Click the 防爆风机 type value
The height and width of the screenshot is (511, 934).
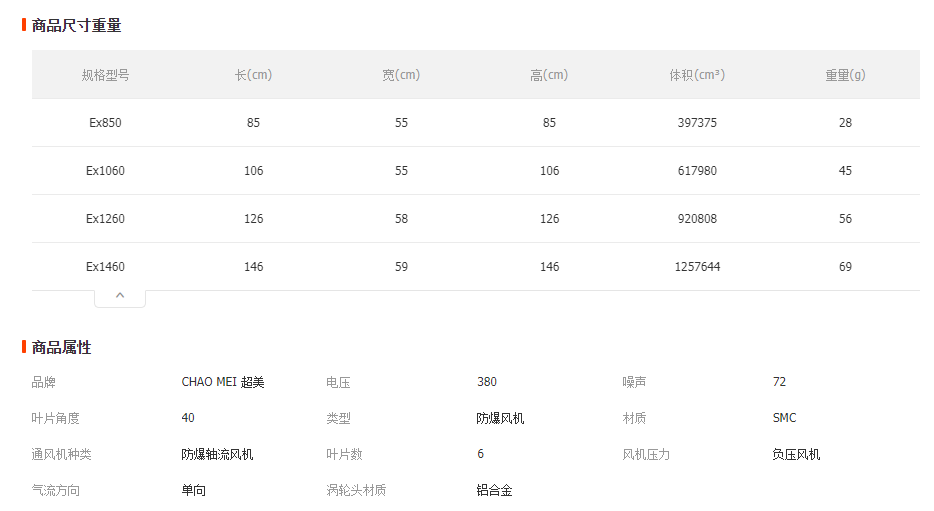click(500, 418)
